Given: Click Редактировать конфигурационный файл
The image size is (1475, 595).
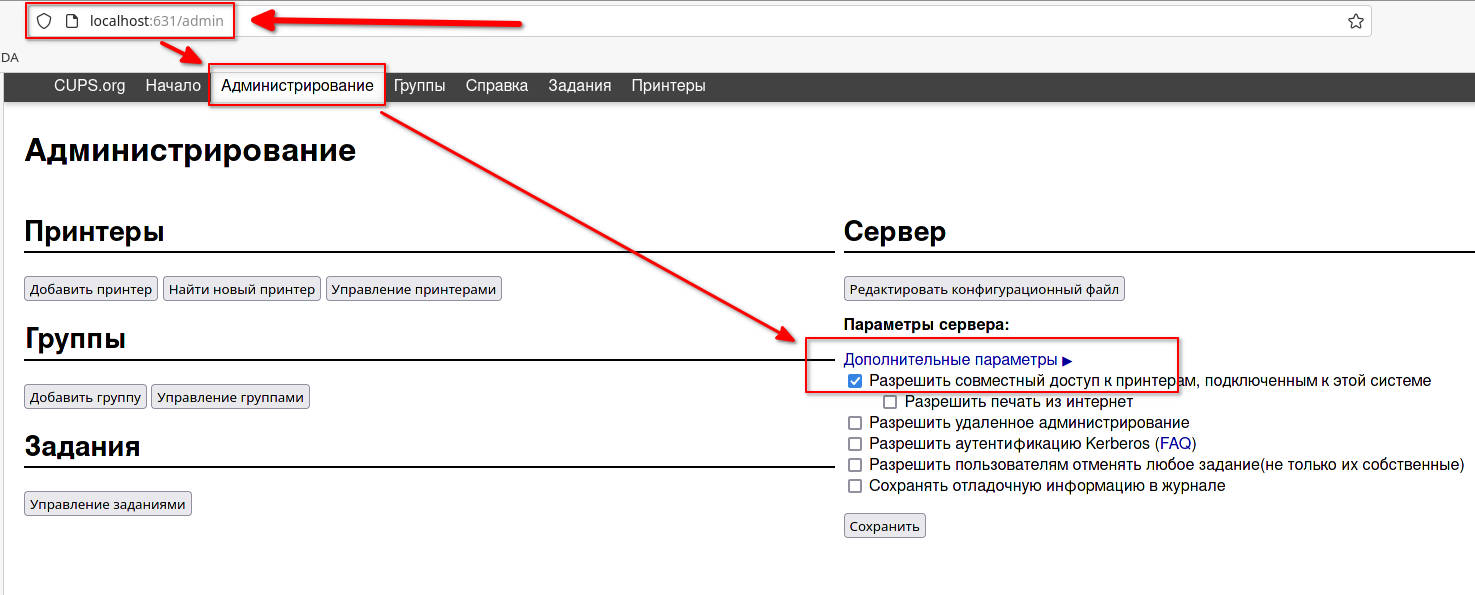Looking at the screenshot, I should click(983, 288).
